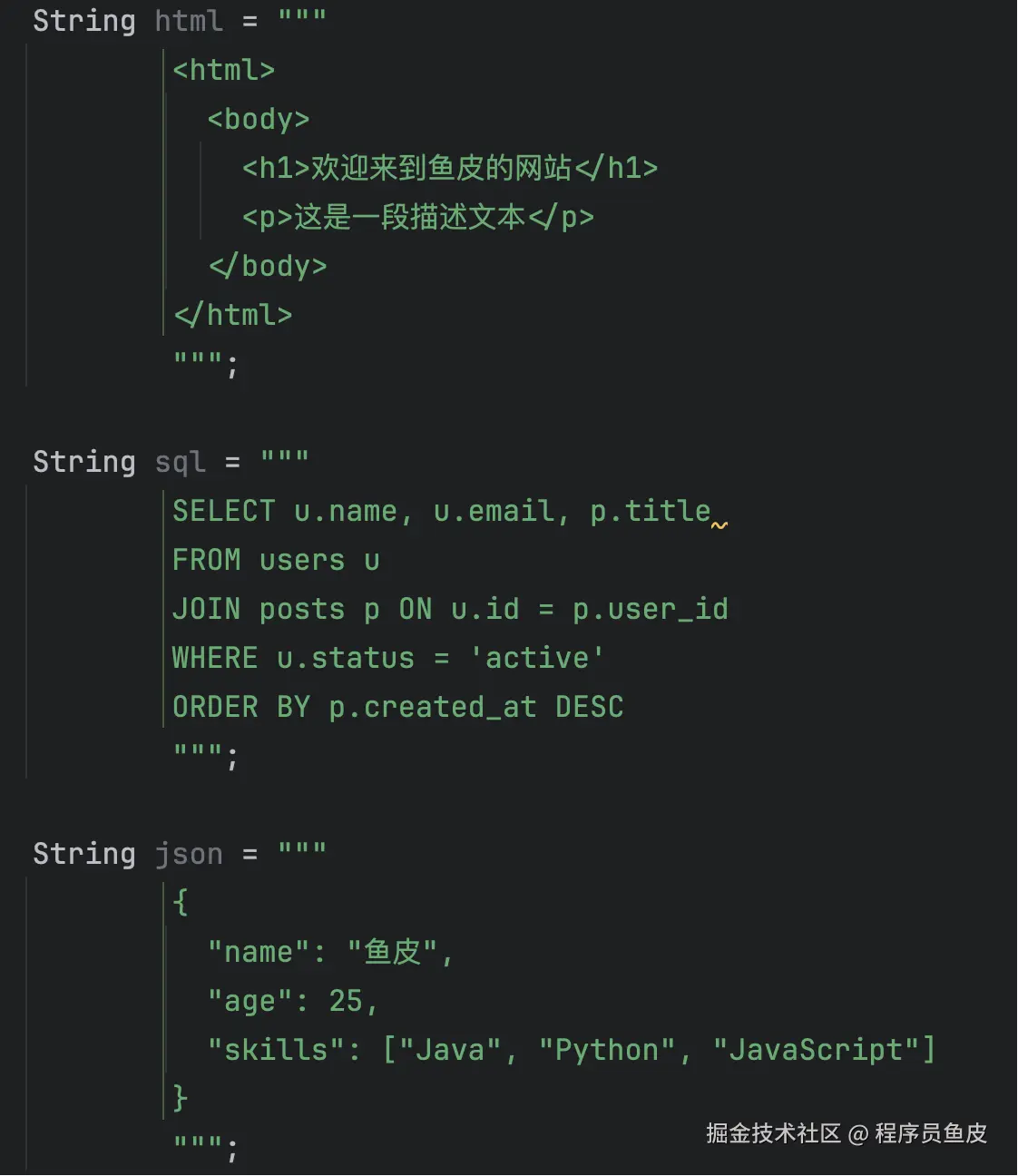Click the closing </html> tag
The width and height of the screenshot is (1018, 1176).
point(233,315)
